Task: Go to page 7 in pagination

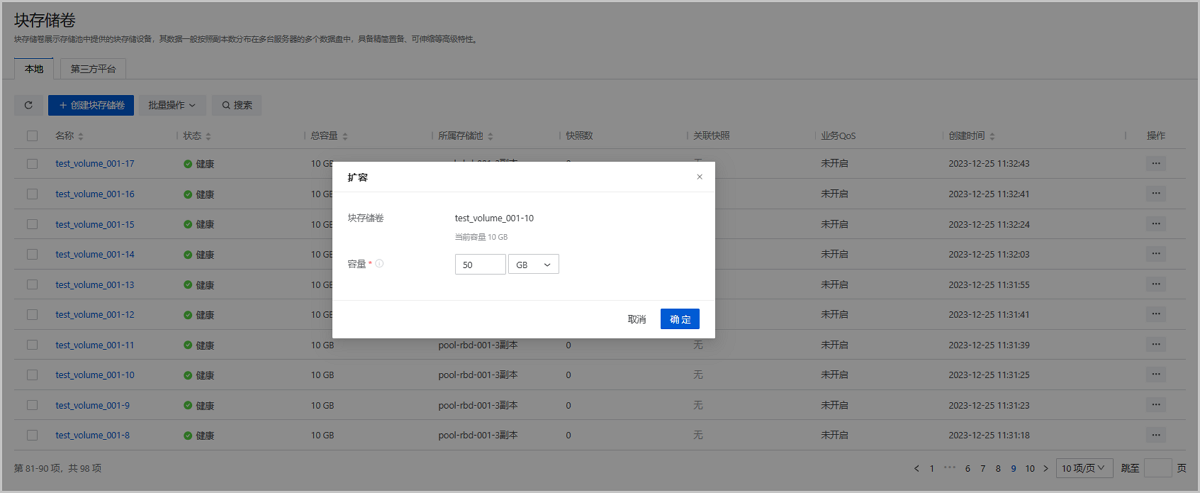Action: tap(983, 468)
